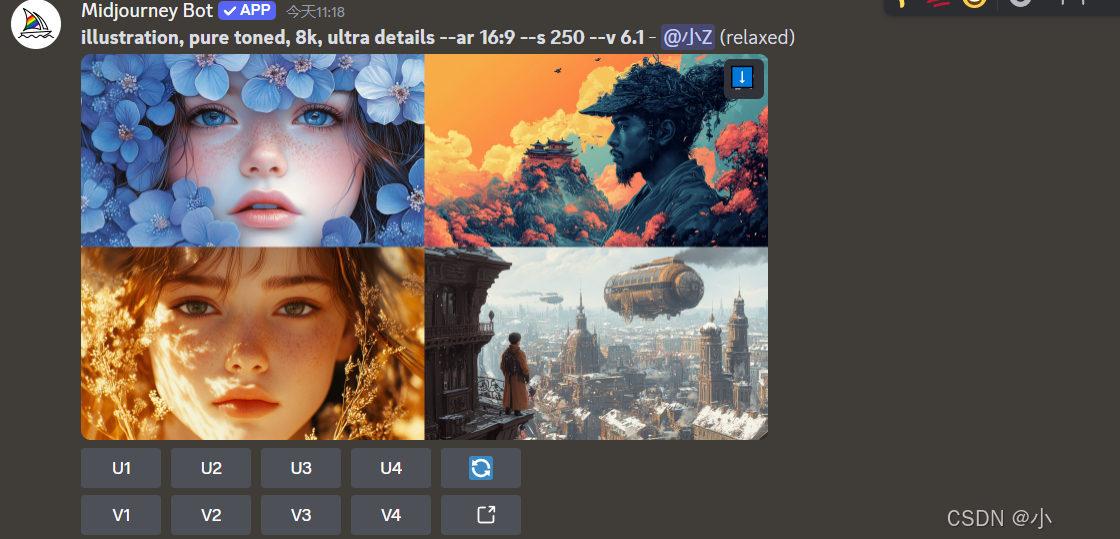Make variations of third image with V3

[301, 515]
